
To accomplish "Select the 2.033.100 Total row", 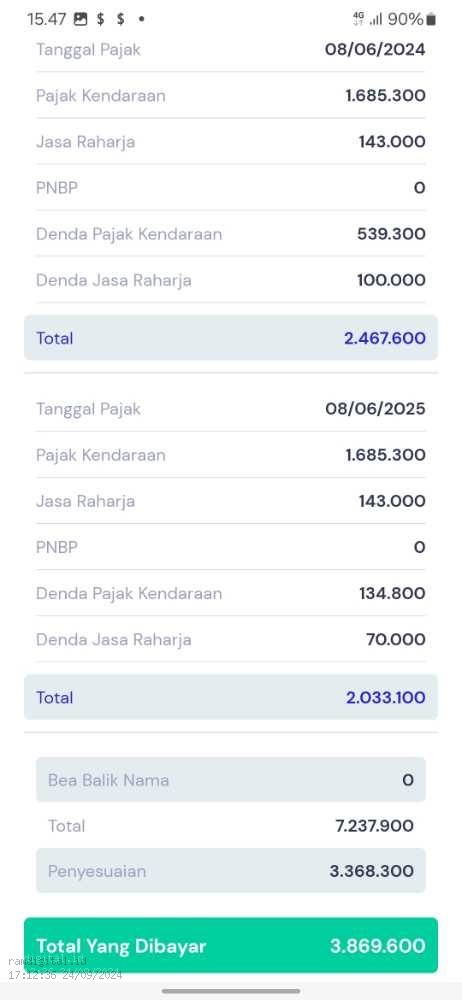I will click(x=231, y=697).
